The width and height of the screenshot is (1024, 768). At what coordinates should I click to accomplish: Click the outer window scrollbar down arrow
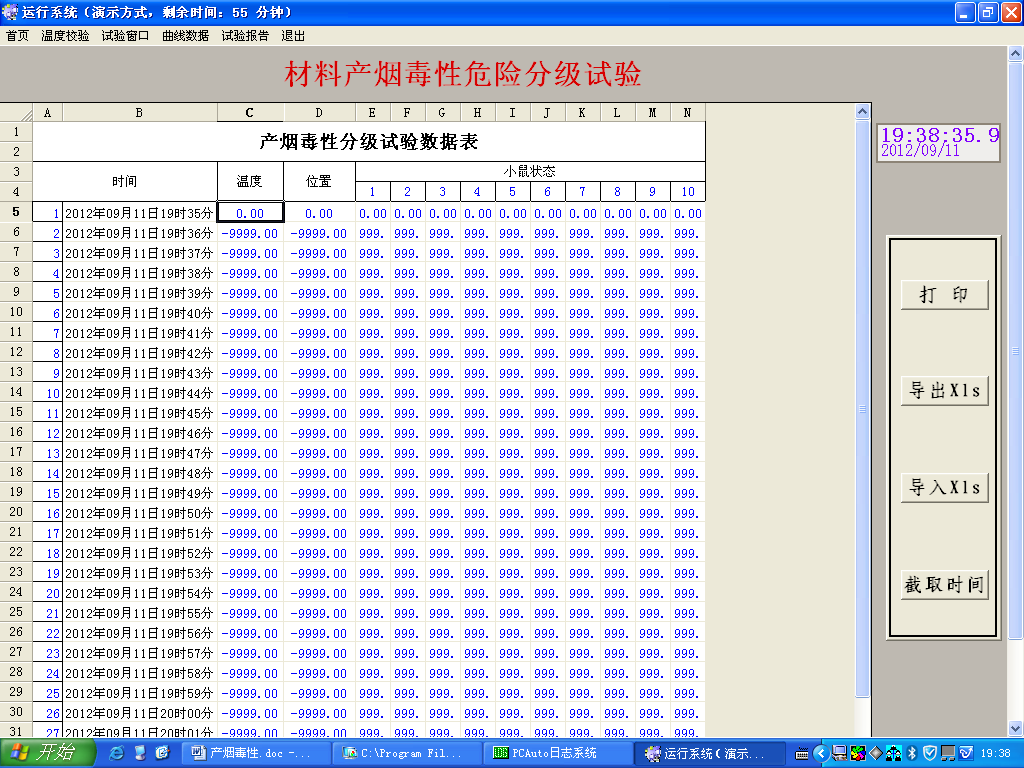click(1016, 728)
